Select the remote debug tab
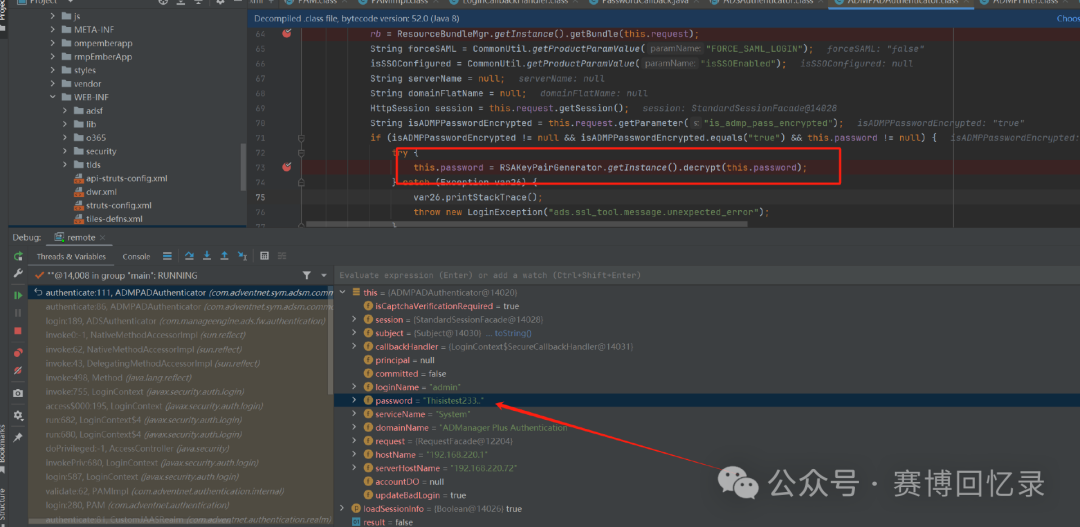The width and height of the screenshot is (1080, 527). (x=81, y=237)
